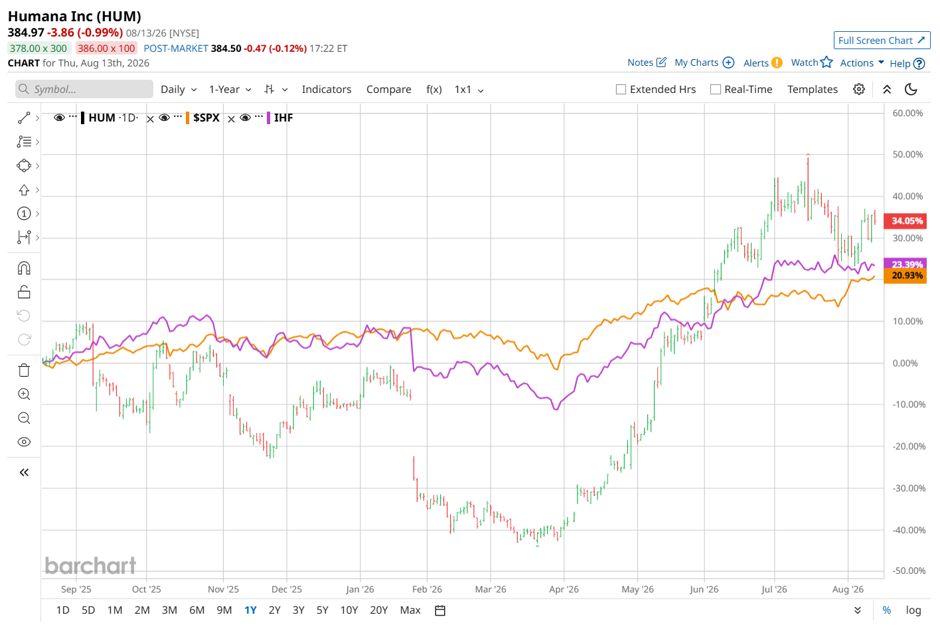Click the undo arrow icon
The height and width of the screenshot is (625, 940).
[x=24, y=316]
